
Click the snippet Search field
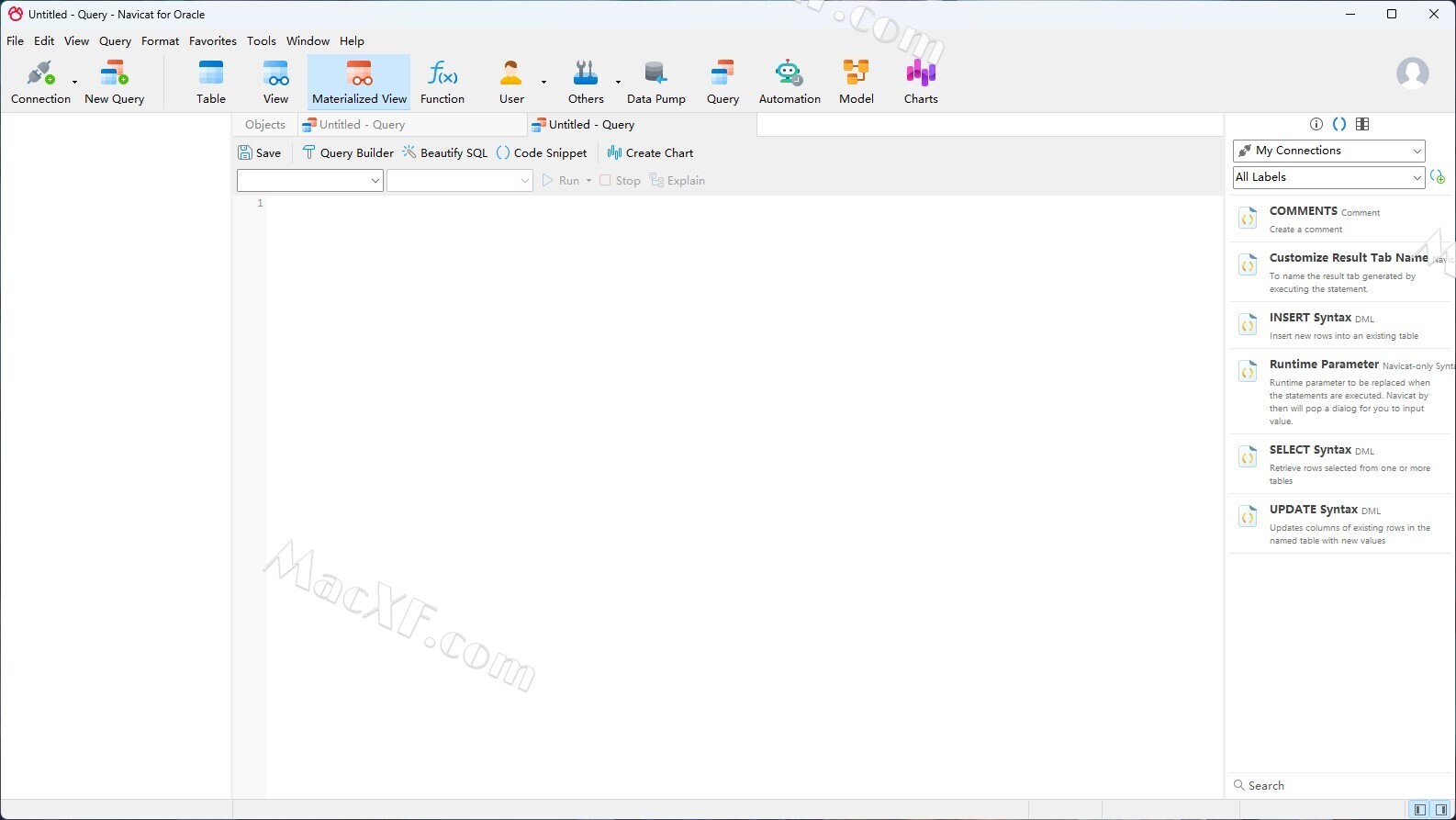click(x=1340, y=786)
